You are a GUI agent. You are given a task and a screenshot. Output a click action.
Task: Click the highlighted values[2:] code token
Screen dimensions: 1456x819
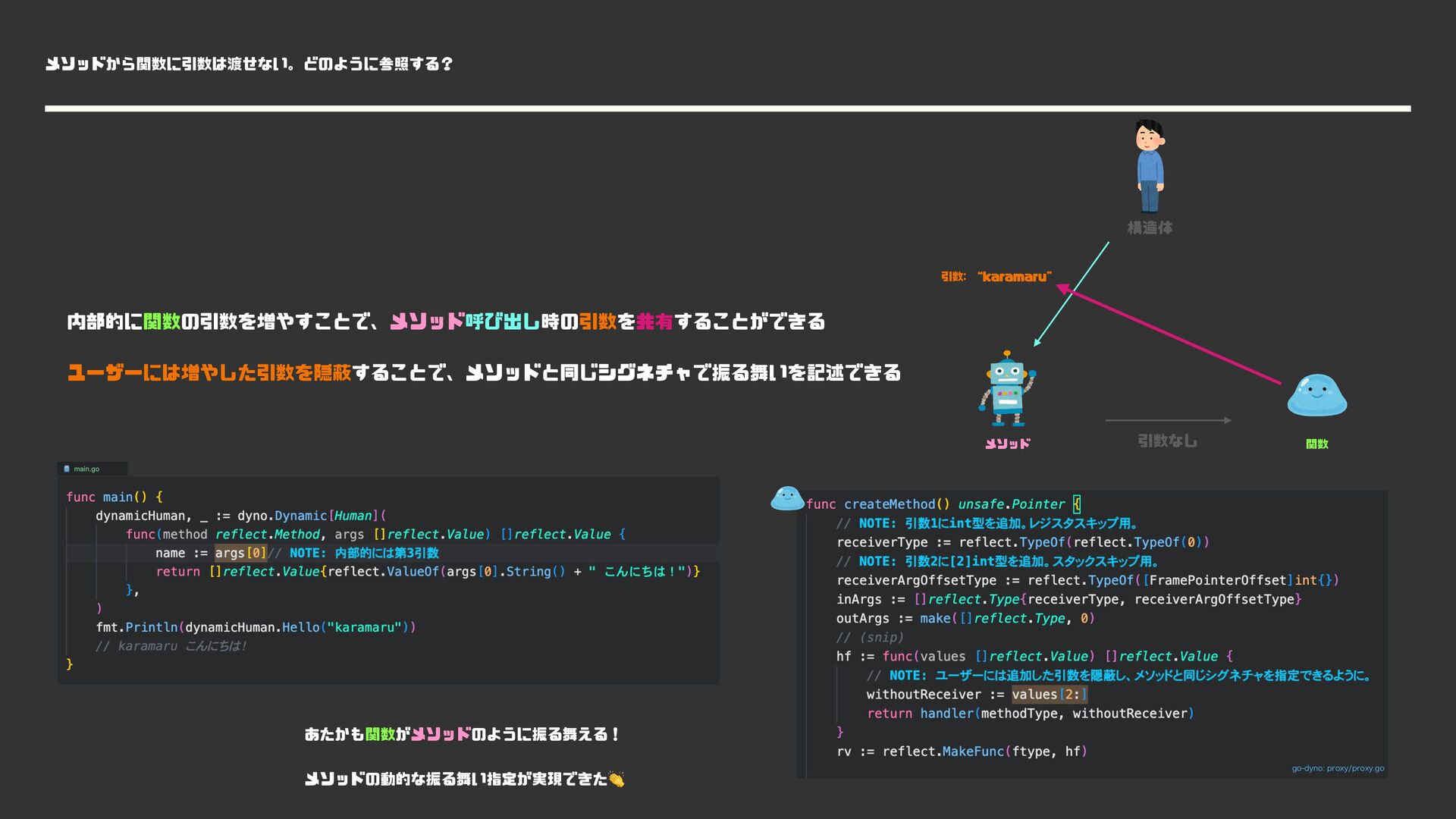(1050, 695)
